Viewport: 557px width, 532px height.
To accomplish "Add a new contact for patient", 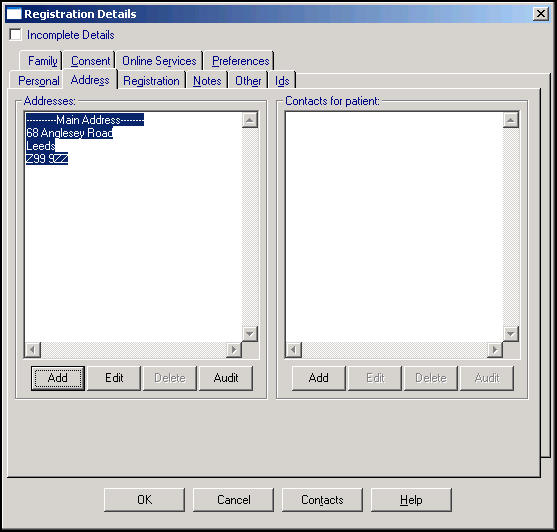I will coord(319,378).
